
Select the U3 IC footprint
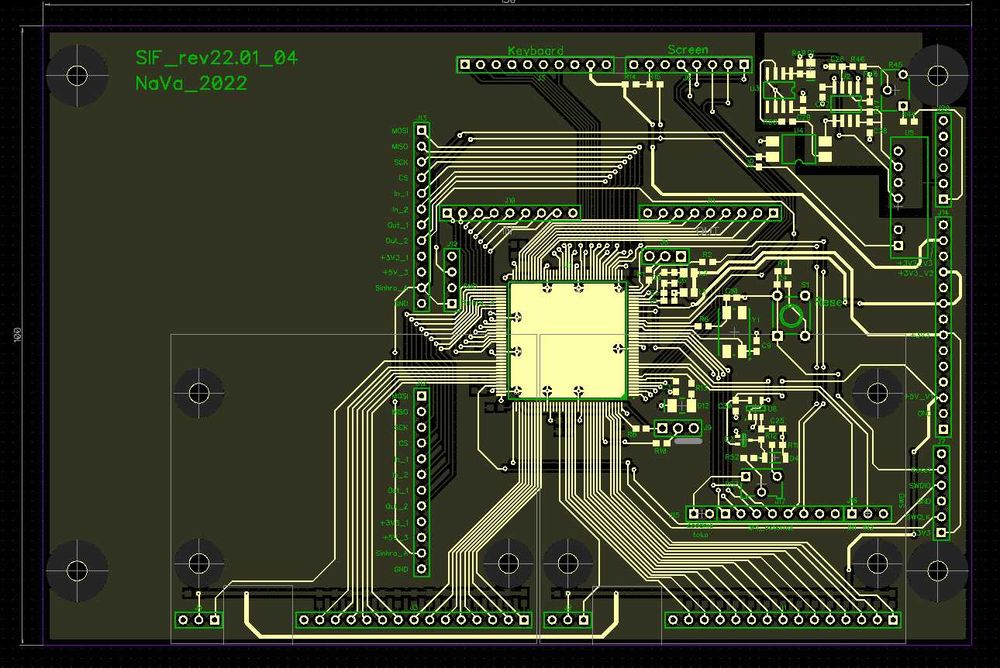[777, 89]
